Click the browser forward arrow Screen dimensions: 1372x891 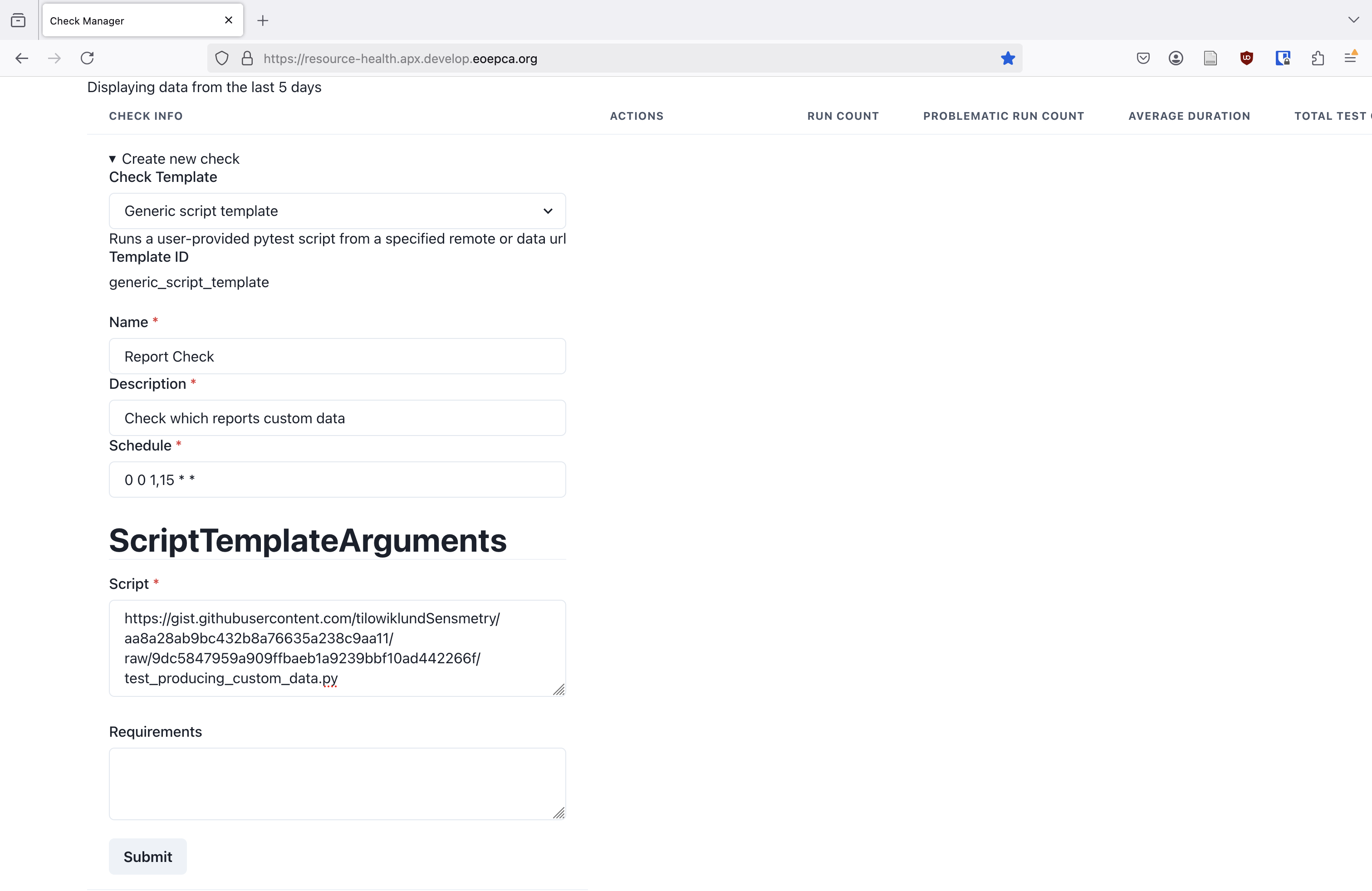coord(54,58)
